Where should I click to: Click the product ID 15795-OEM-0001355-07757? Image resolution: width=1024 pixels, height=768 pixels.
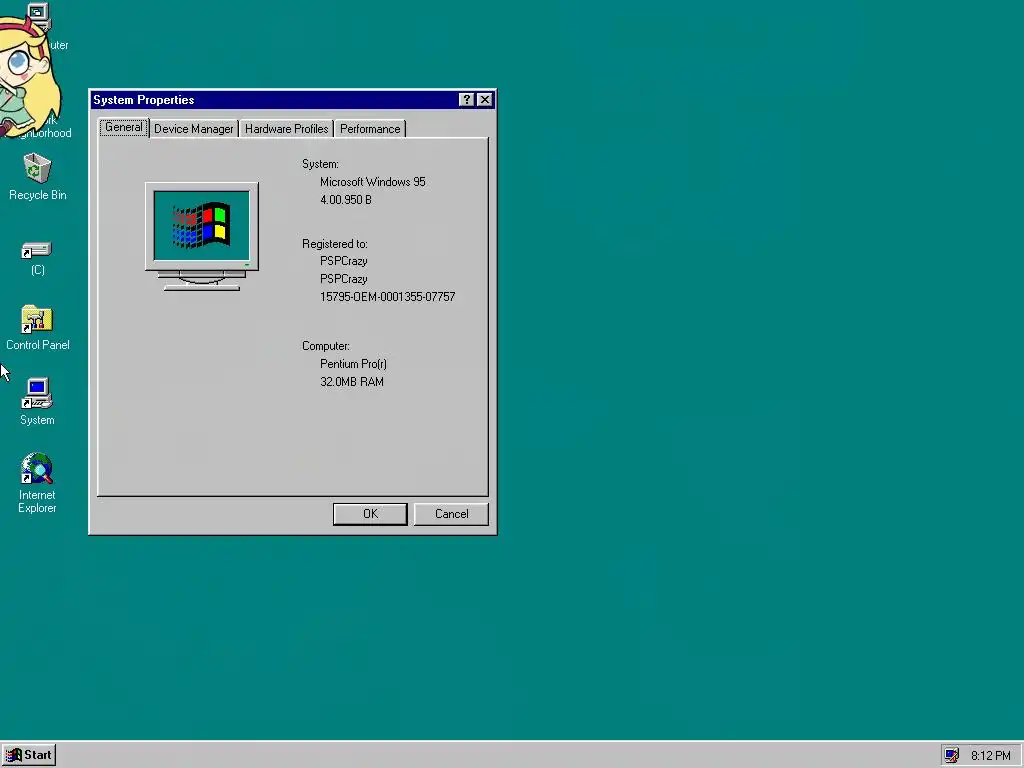coord(387,296)
